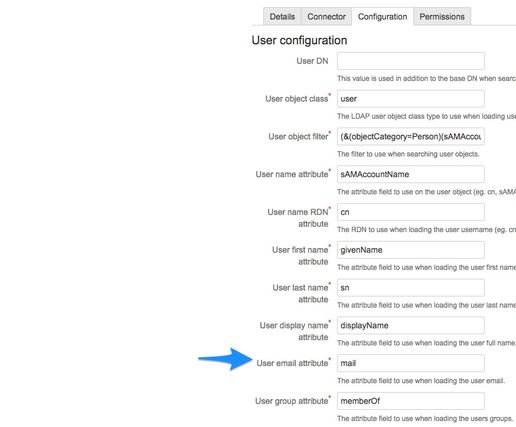This screenshot has width=516, height=427.
Task: Click the hint about loading the user email
Action: [x=421, y=381]
